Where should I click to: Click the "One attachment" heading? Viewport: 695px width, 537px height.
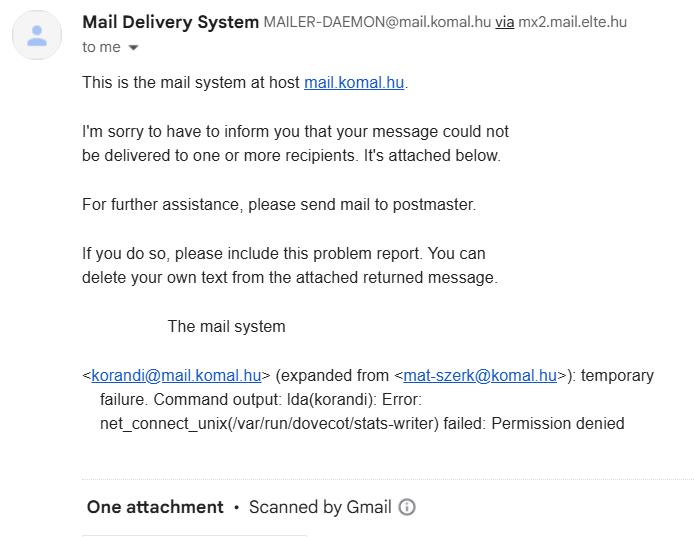click(x=155, y=507)
